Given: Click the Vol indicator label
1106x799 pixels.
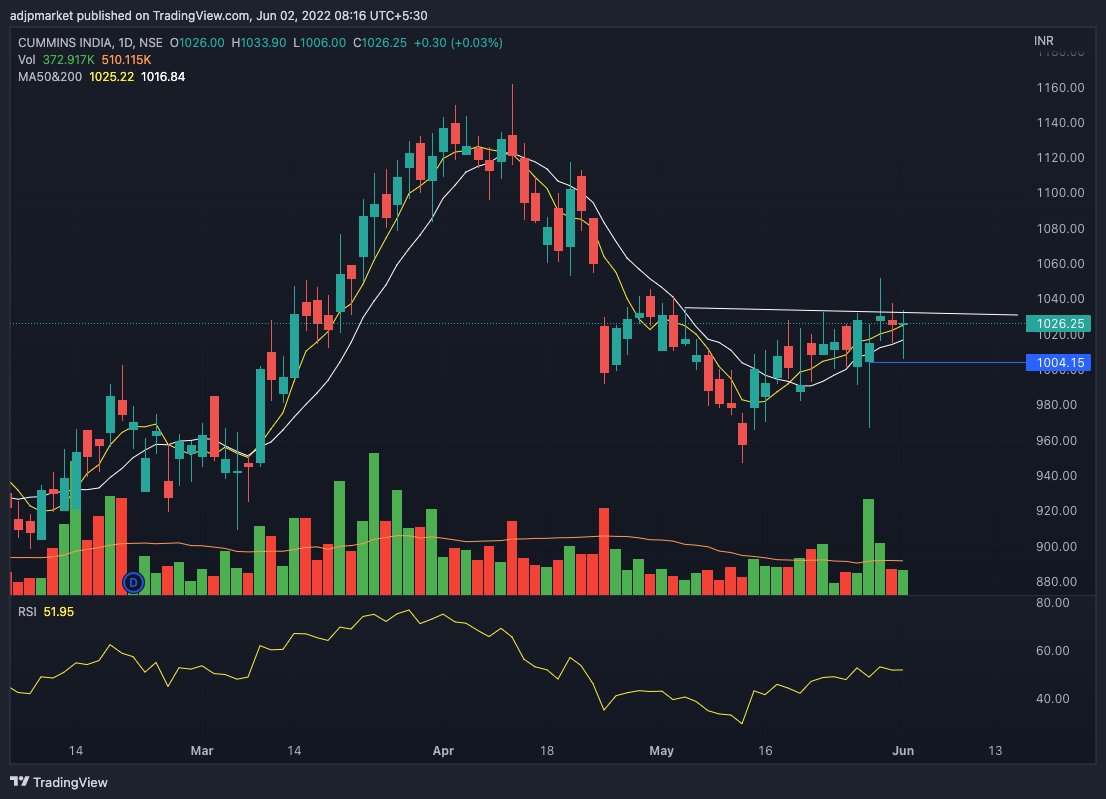Looking at the screenshot, I should coord(27,60).
